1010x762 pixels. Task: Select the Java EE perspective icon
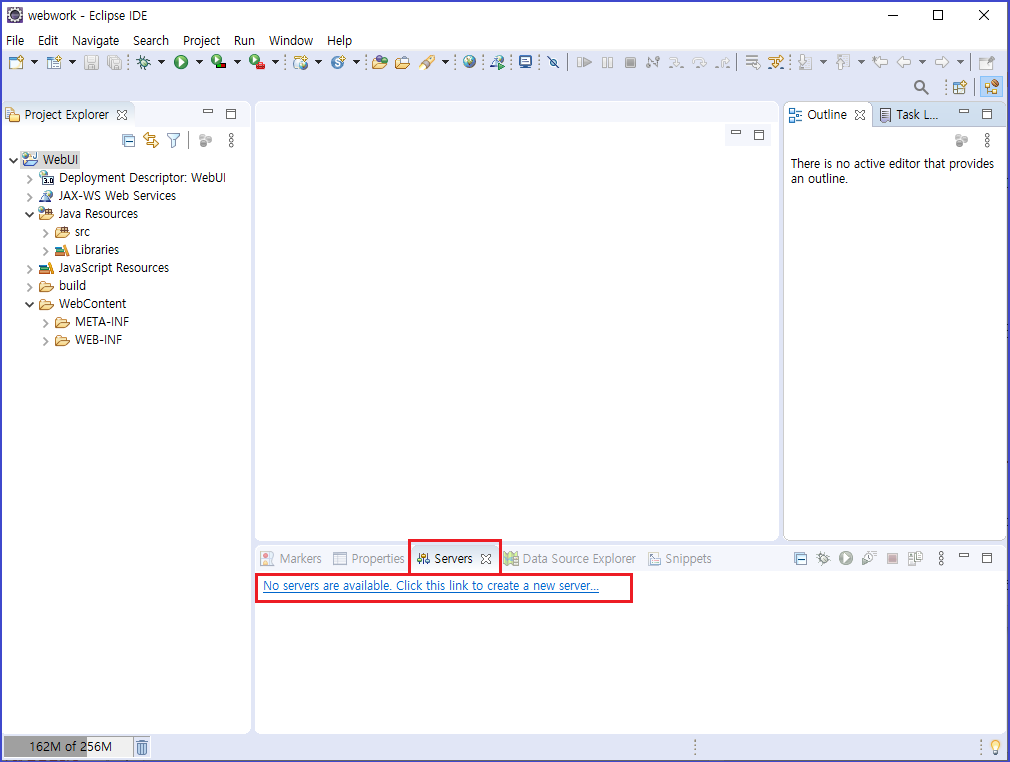991,87
